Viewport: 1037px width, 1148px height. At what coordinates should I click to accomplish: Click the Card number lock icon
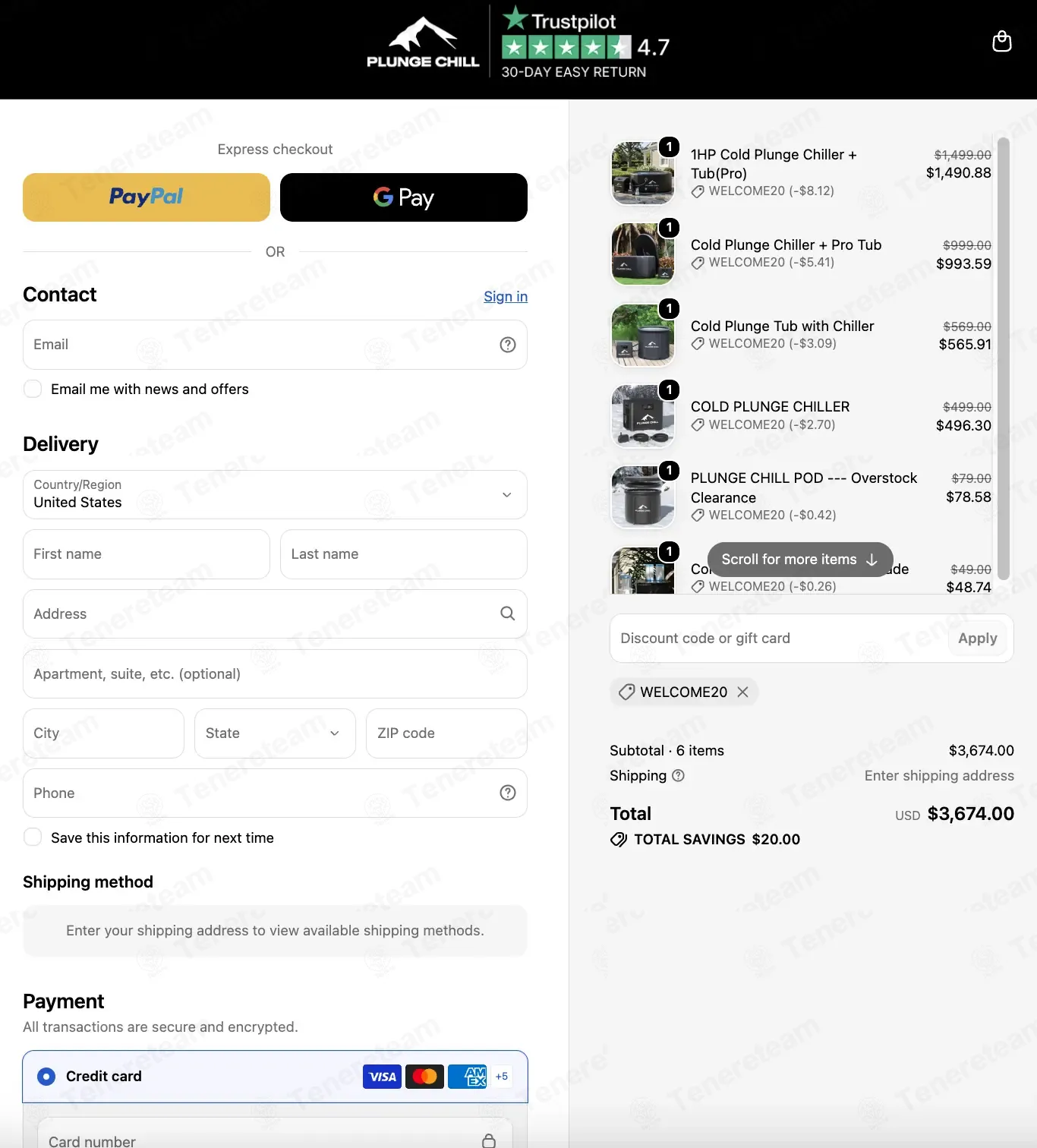pos(489,1140)
